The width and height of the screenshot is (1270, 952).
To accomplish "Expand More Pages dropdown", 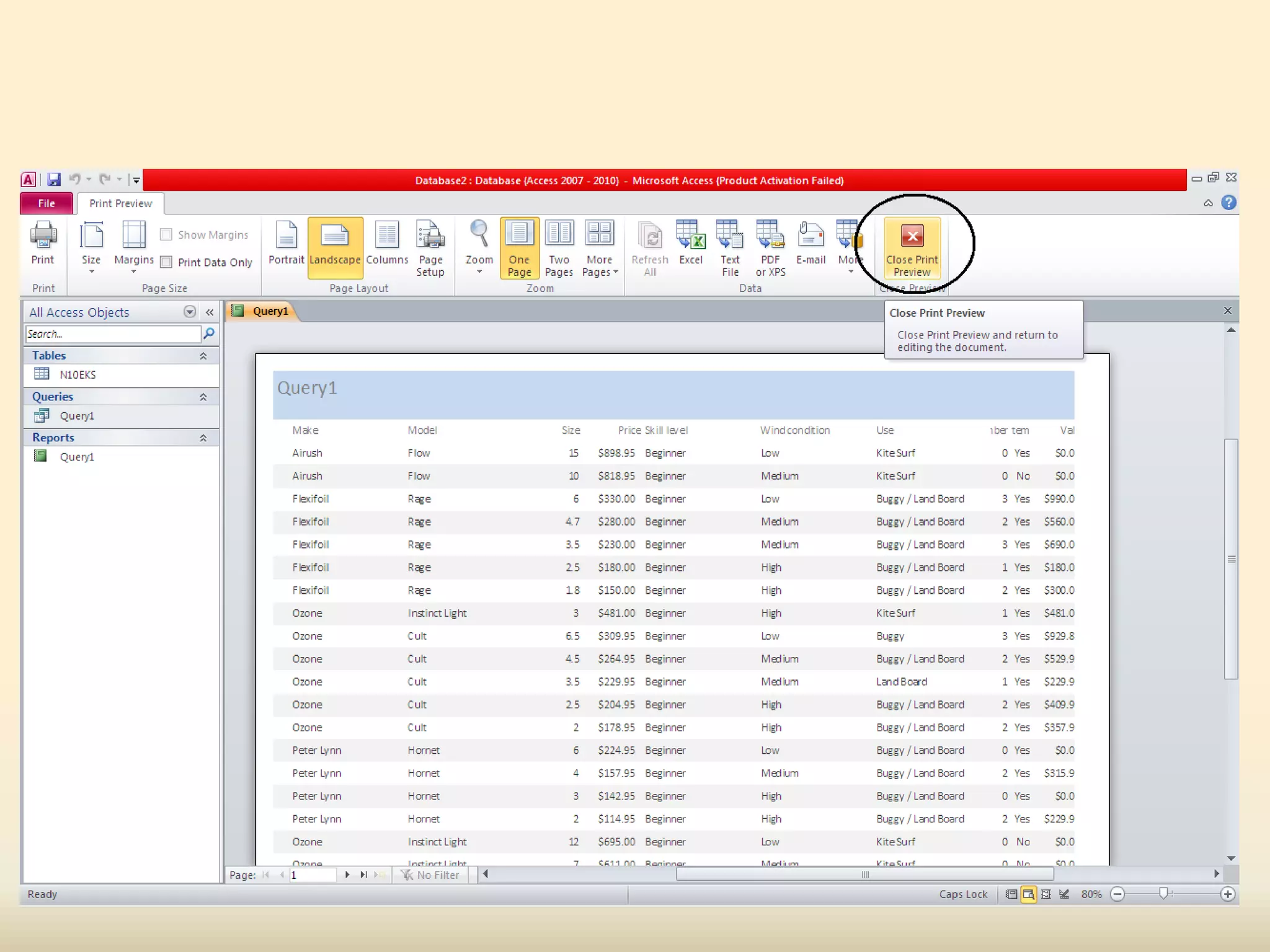I will [600, 248].
